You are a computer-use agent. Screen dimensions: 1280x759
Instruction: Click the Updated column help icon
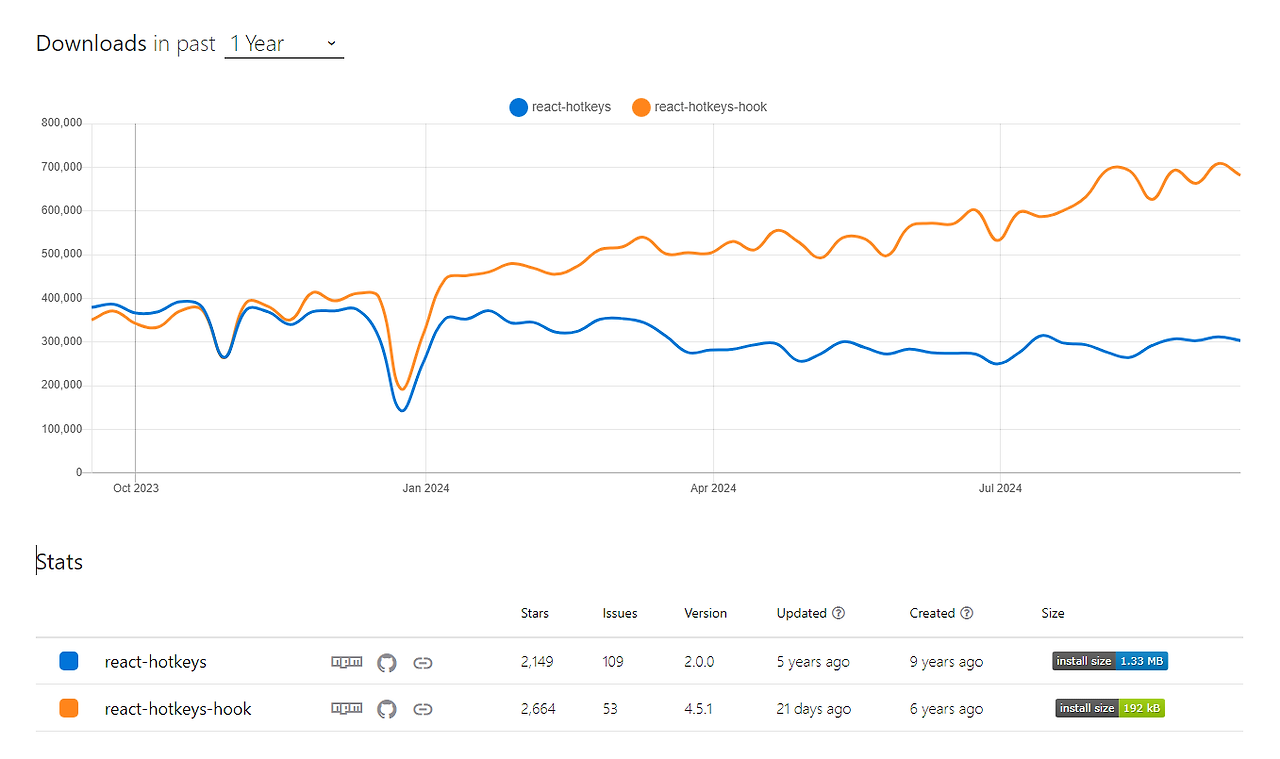[x=838, y=613]
